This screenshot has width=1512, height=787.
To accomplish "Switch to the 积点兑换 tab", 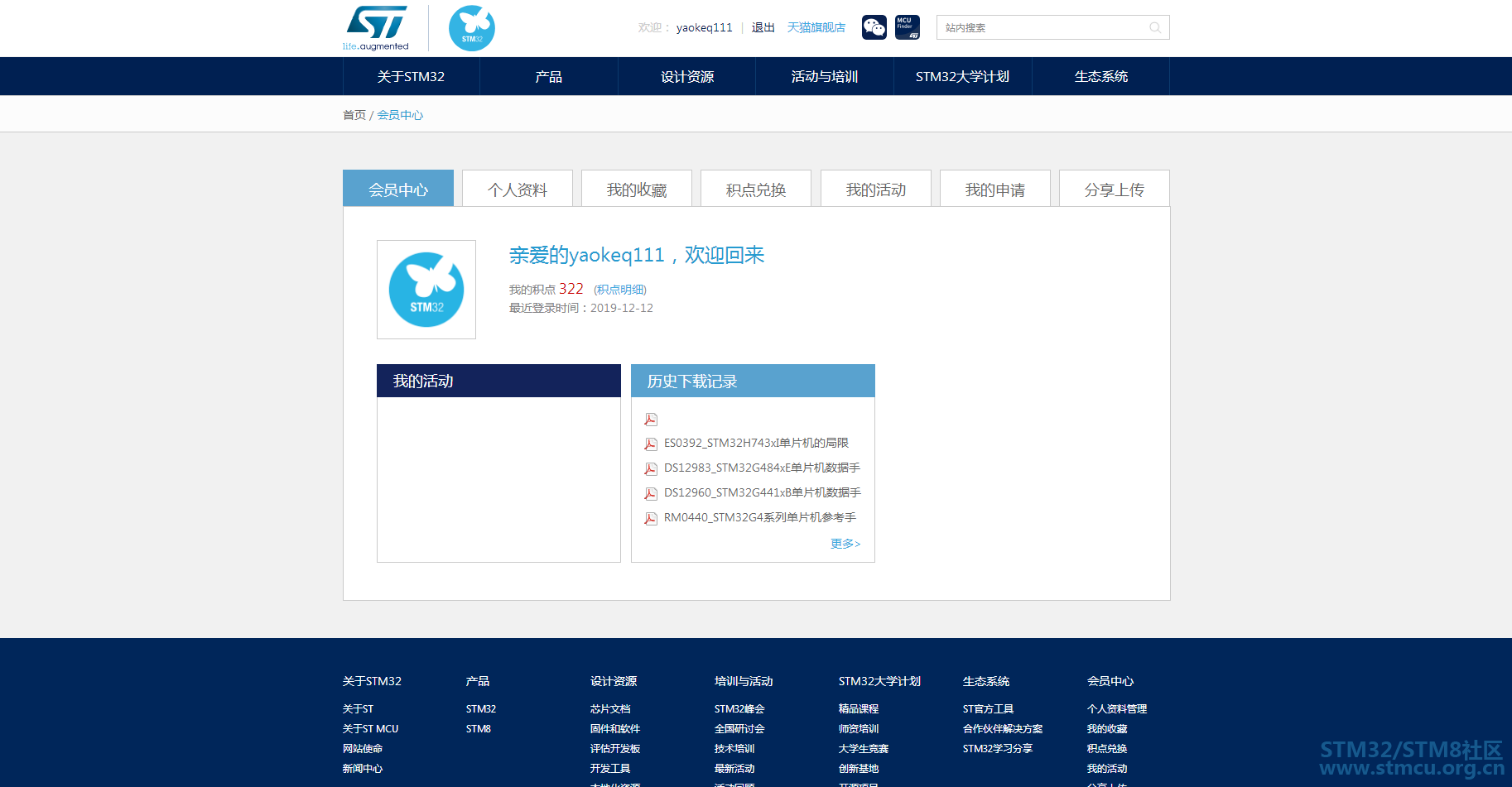I will point(756,188).
